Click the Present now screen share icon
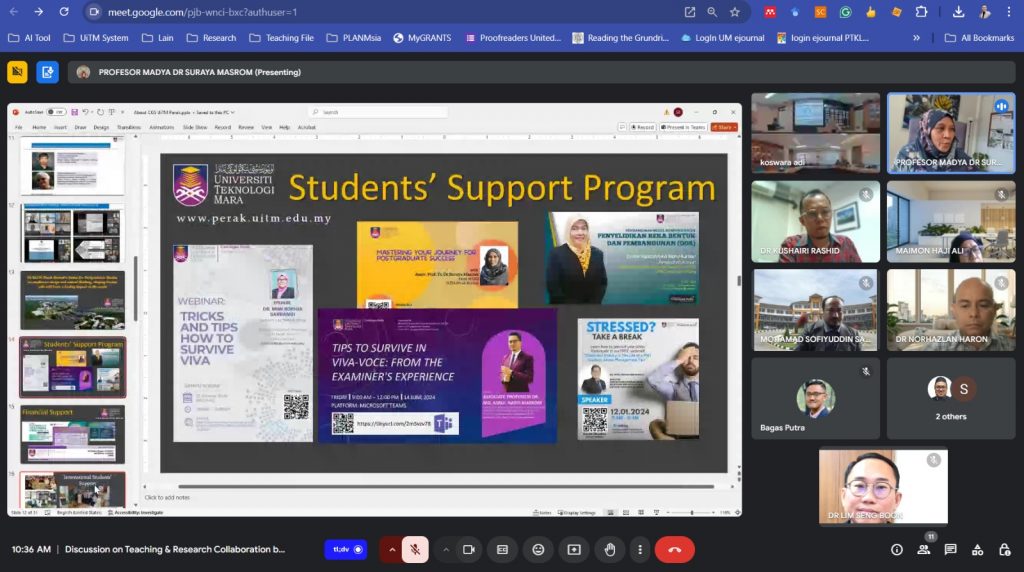 coord(574,549)
